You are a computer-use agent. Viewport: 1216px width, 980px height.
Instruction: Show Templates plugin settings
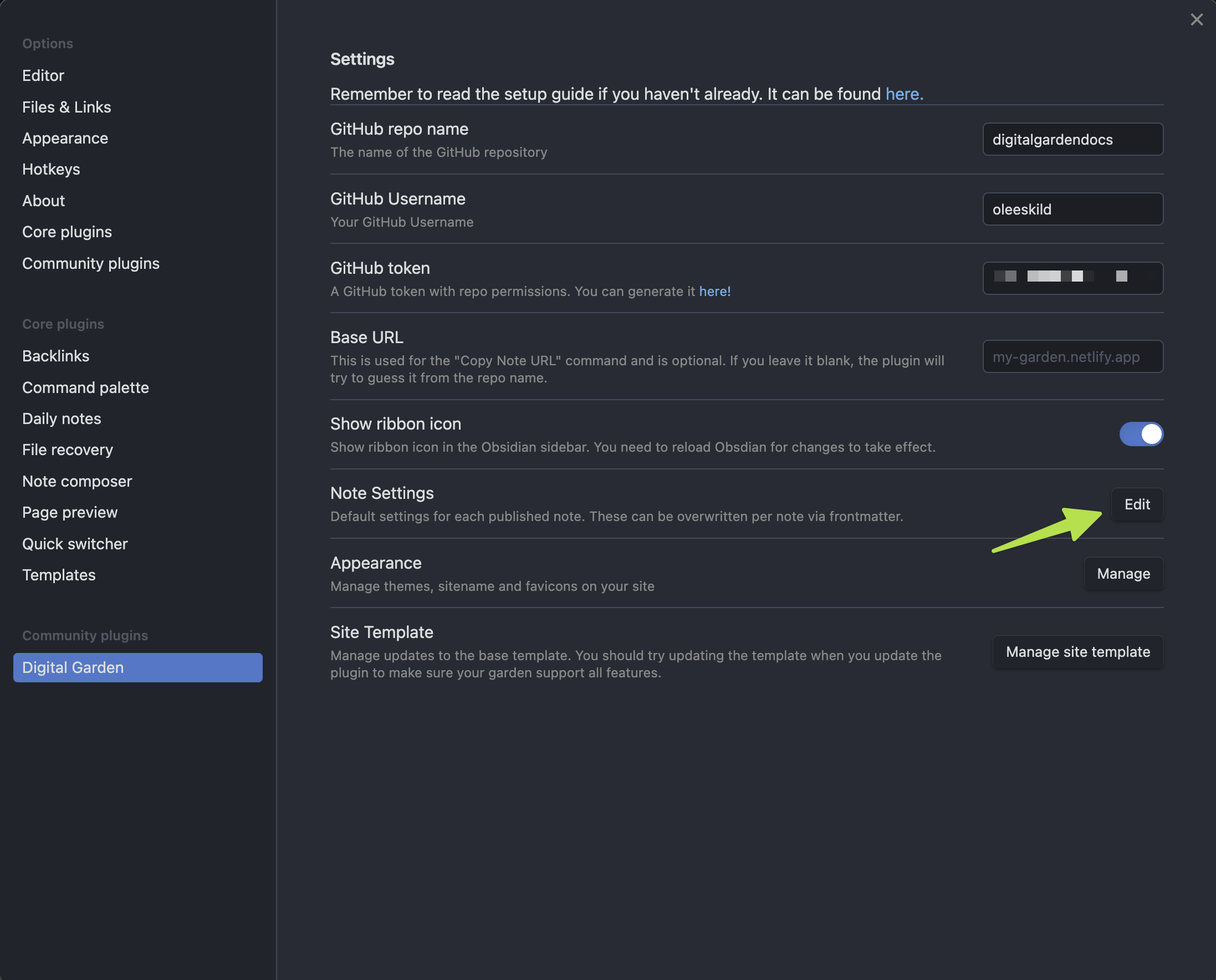(59, 575)
